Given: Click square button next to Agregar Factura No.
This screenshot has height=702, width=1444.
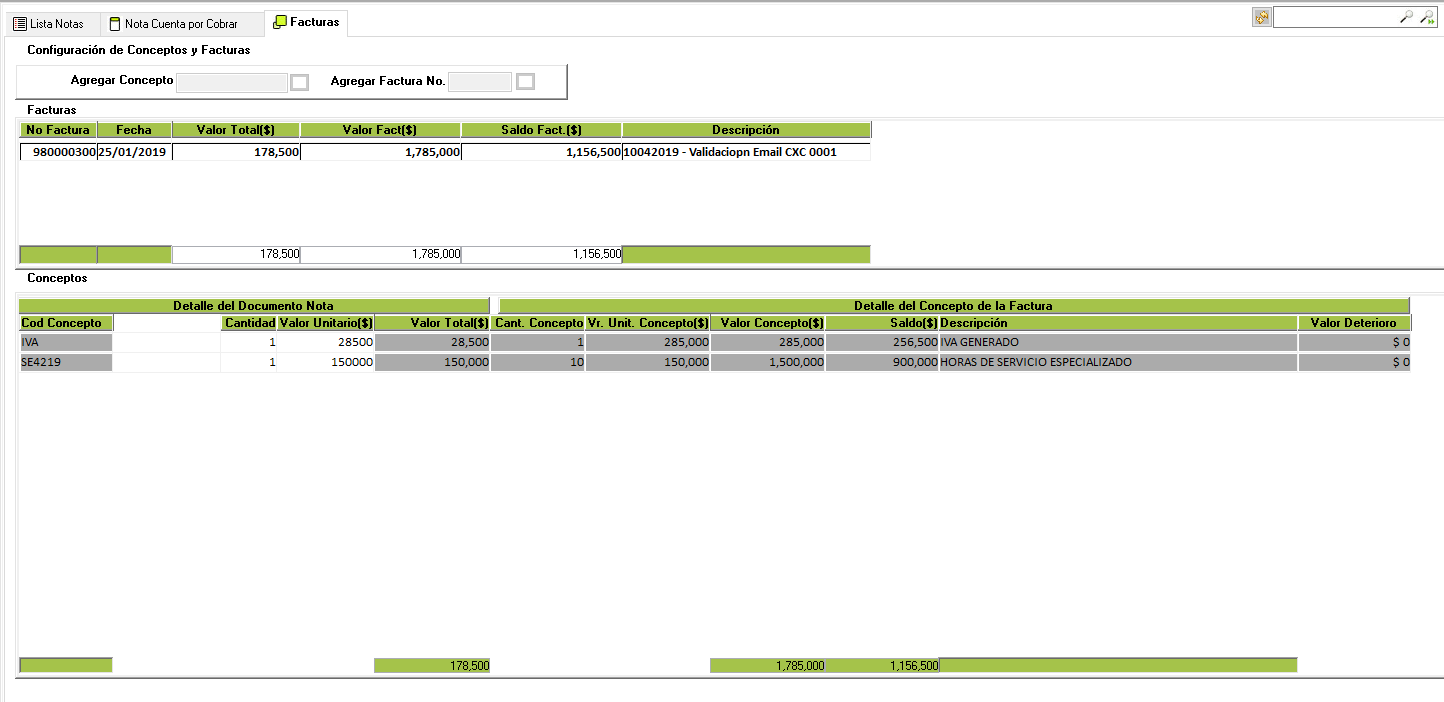Looking at the screenshot, I should [525, 82].
